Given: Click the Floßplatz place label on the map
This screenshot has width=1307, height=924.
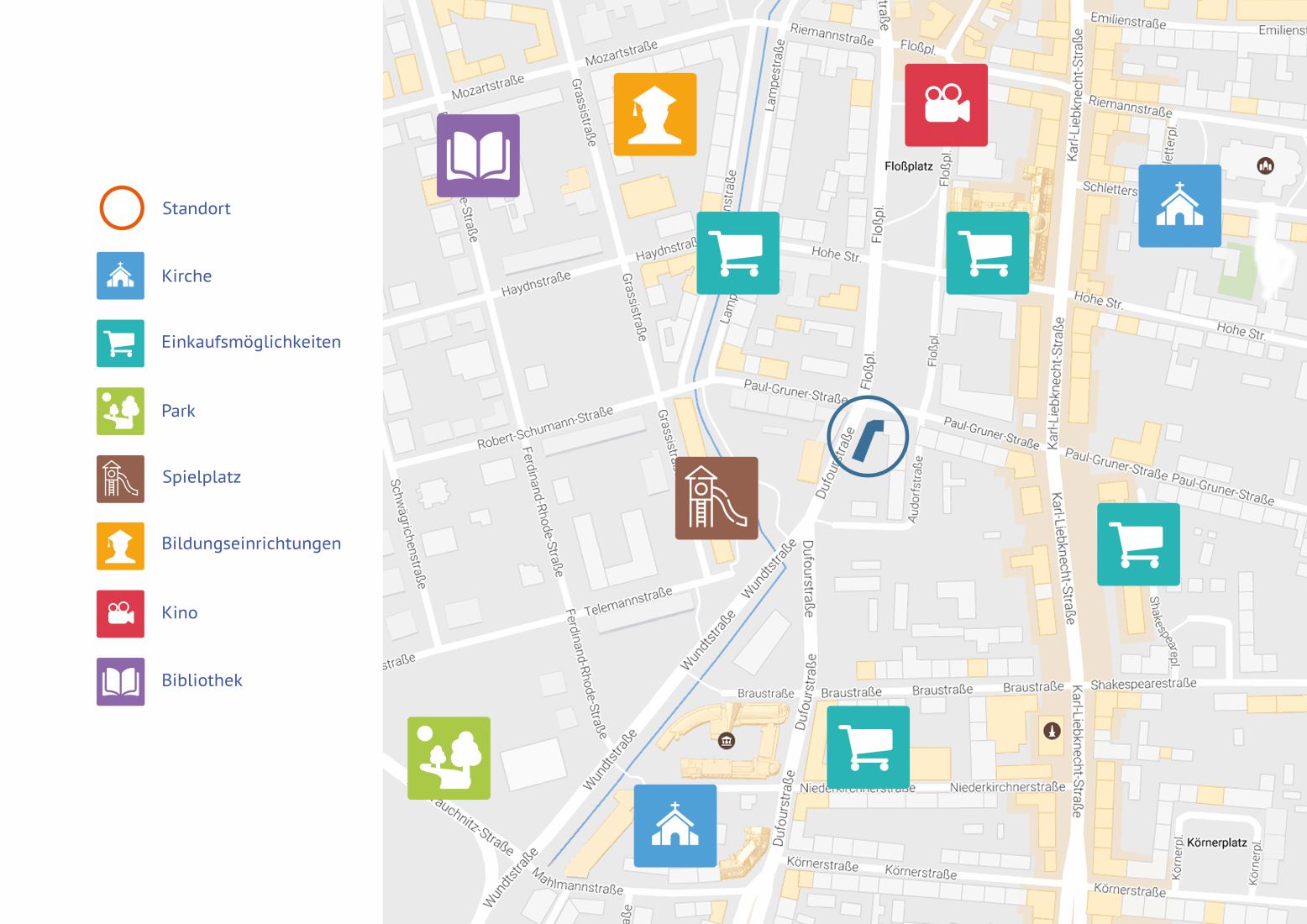Looking at the screenshot, I should [x=909, y=166].
